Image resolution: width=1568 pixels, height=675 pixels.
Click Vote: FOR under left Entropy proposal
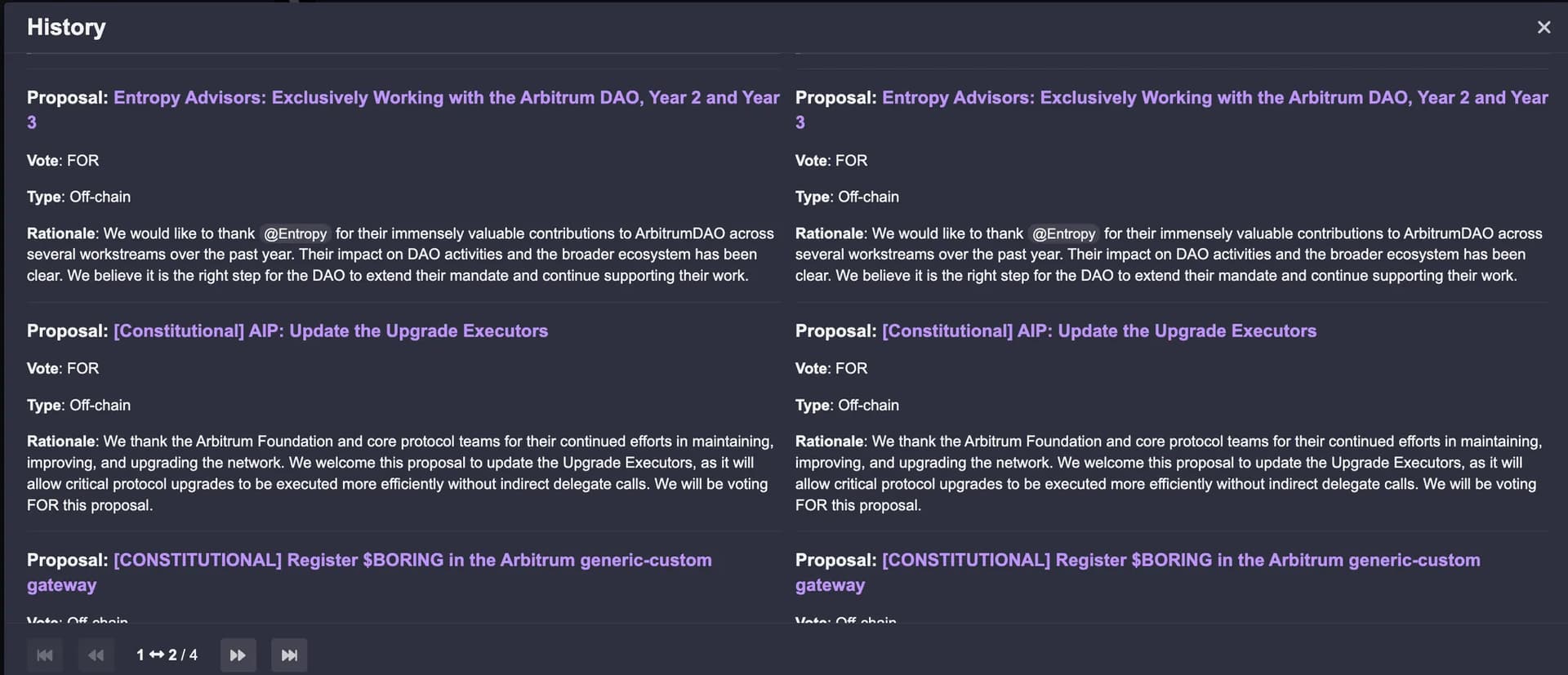coord(63,161)
